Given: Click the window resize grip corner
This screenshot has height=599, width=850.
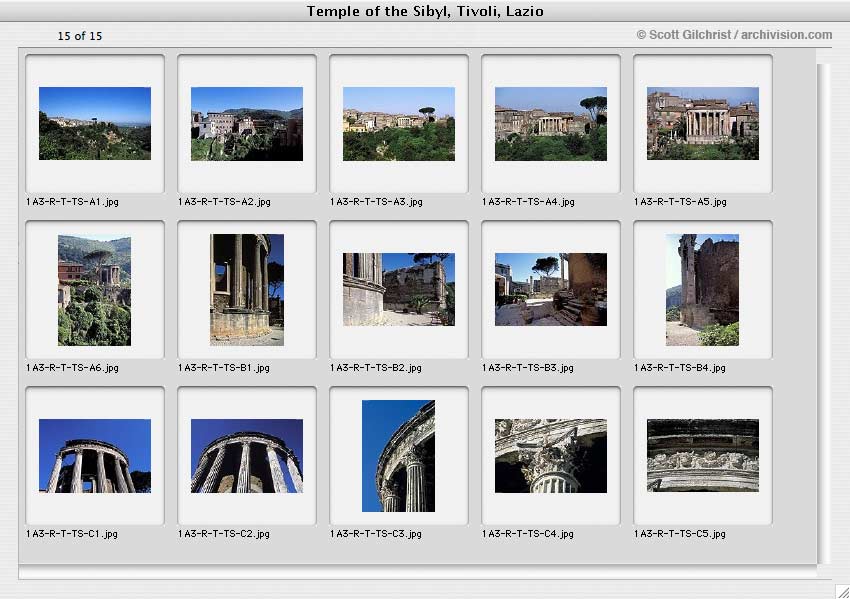Looking at the screenshot, I should pyautogui.click(x=842, y=591).
